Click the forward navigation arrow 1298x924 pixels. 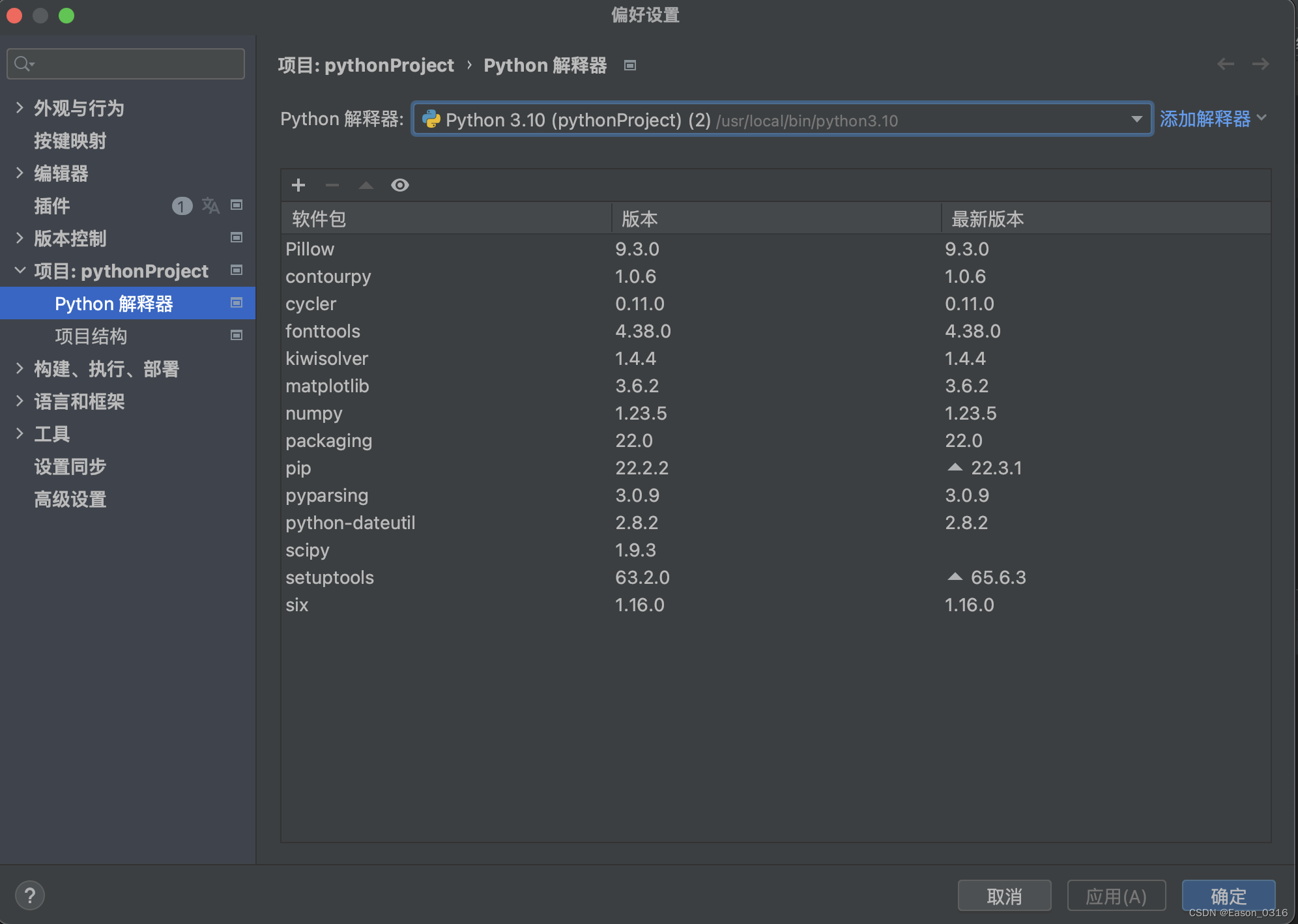click(1260, 64)
